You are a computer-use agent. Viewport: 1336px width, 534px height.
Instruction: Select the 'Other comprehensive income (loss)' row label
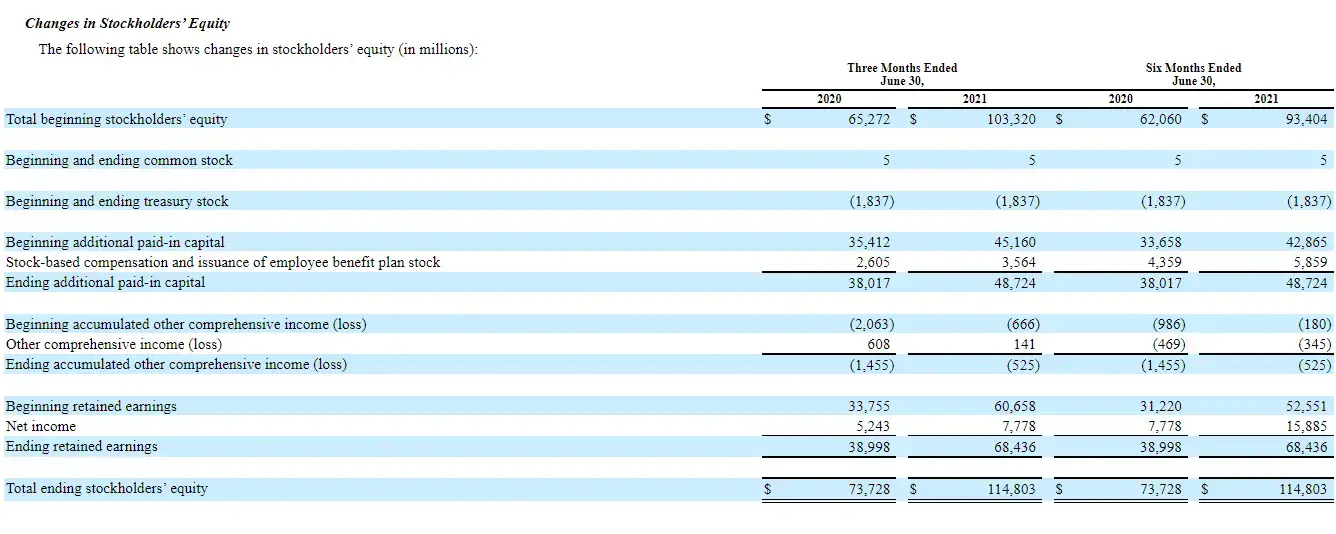[x=114, y=344]
